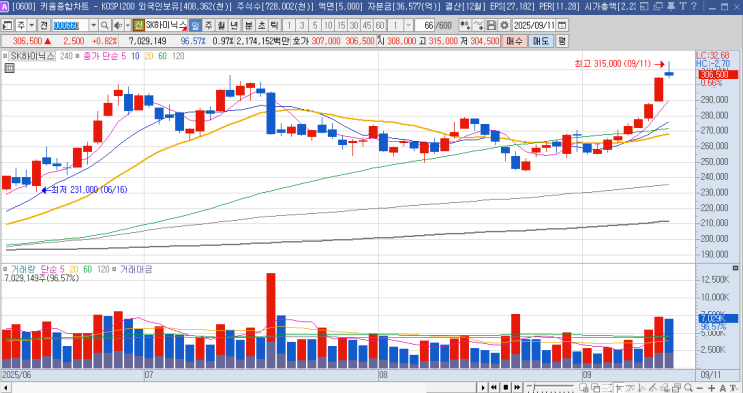Click the left panel toggle icon
This screenshot has width=743, height=393.
8,25
